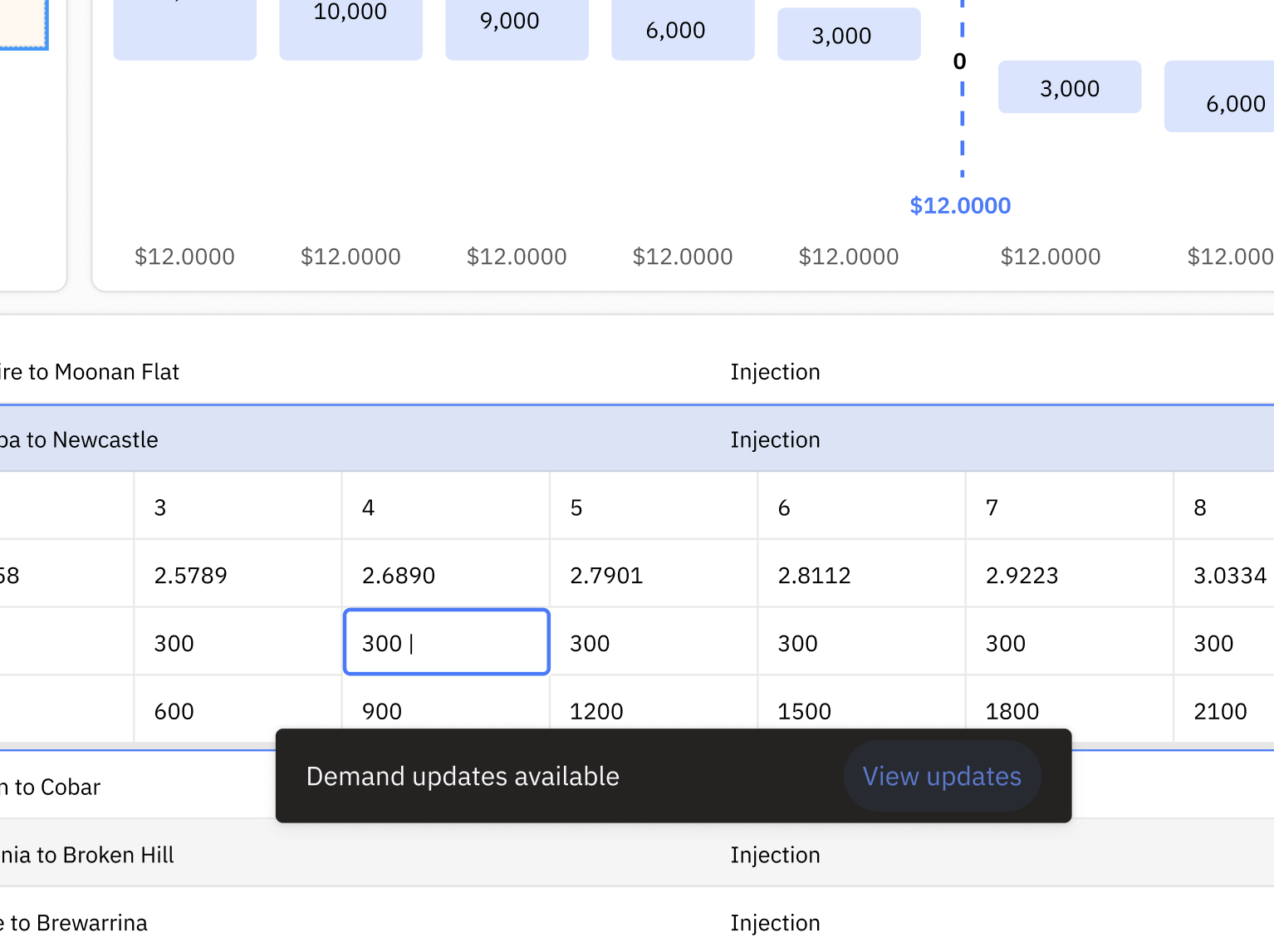Click the 1200 cell in column 5
This screenshot has height=952, width=1274.
coord(654,710)
